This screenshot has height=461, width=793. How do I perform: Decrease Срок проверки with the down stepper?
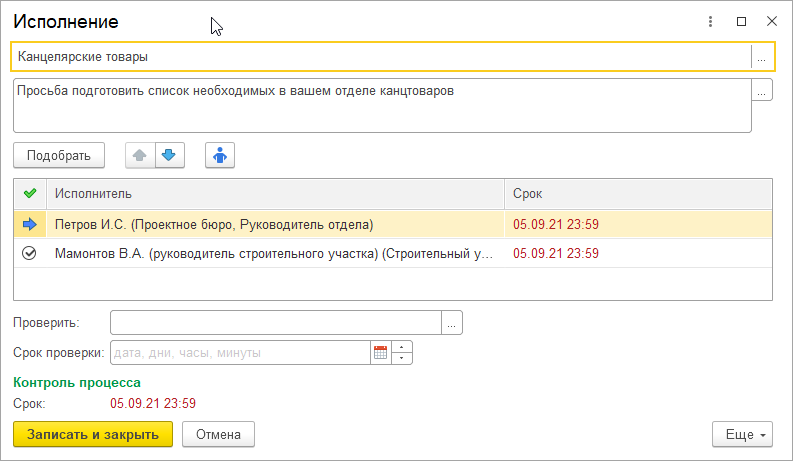click(x=402, y=358)
